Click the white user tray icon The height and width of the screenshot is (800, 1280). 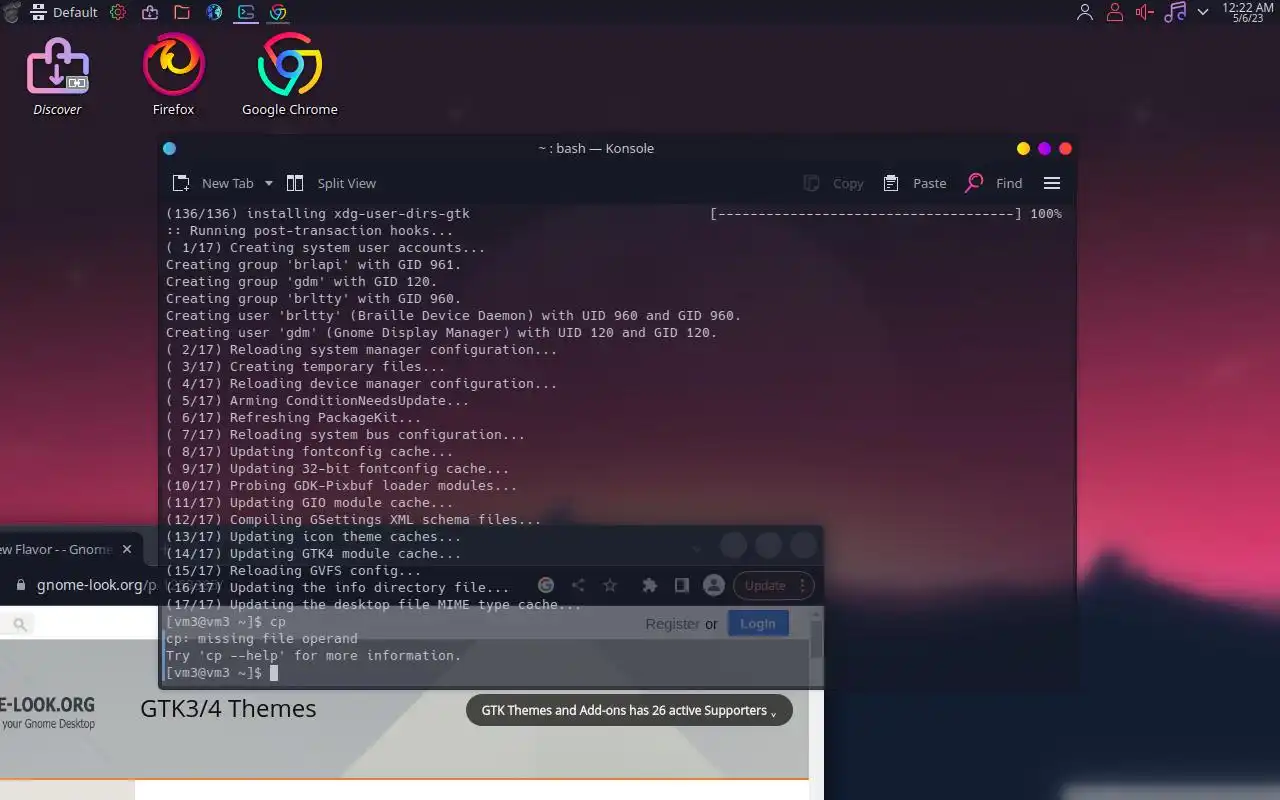pyautogui.click(x=1085, y=12)
